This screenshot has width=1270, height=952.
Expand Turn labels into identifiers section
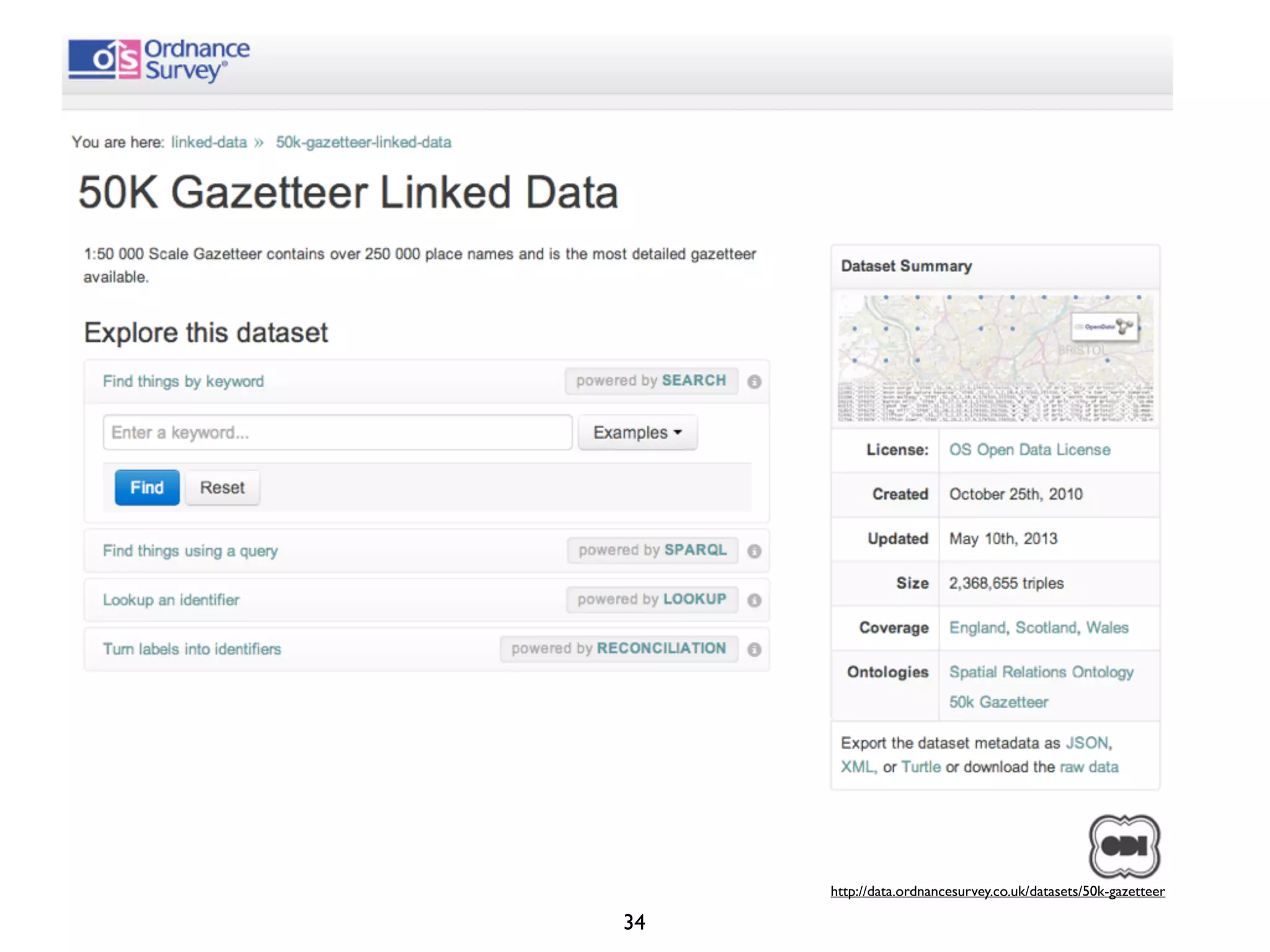(192, 649)
